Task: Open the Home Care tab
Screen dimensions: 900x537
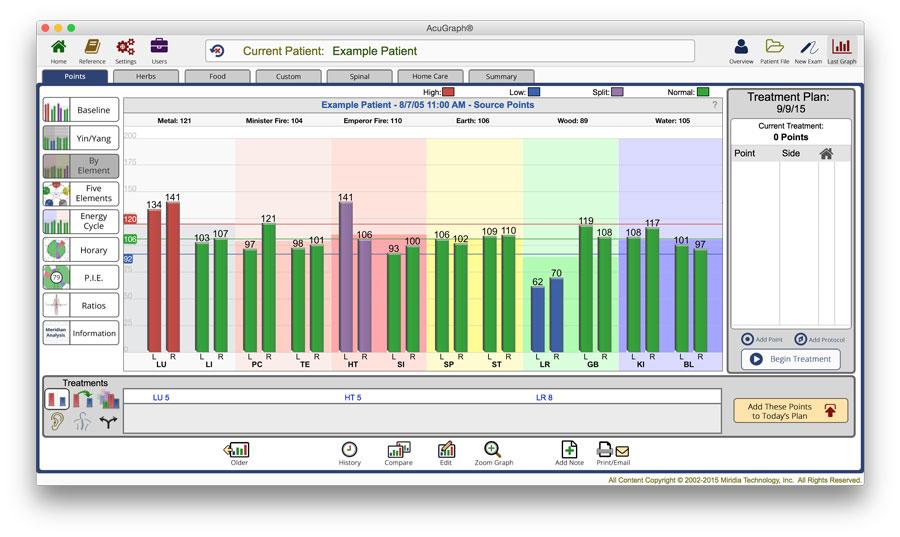Action: pyautogui.click(x=430, y=76)
